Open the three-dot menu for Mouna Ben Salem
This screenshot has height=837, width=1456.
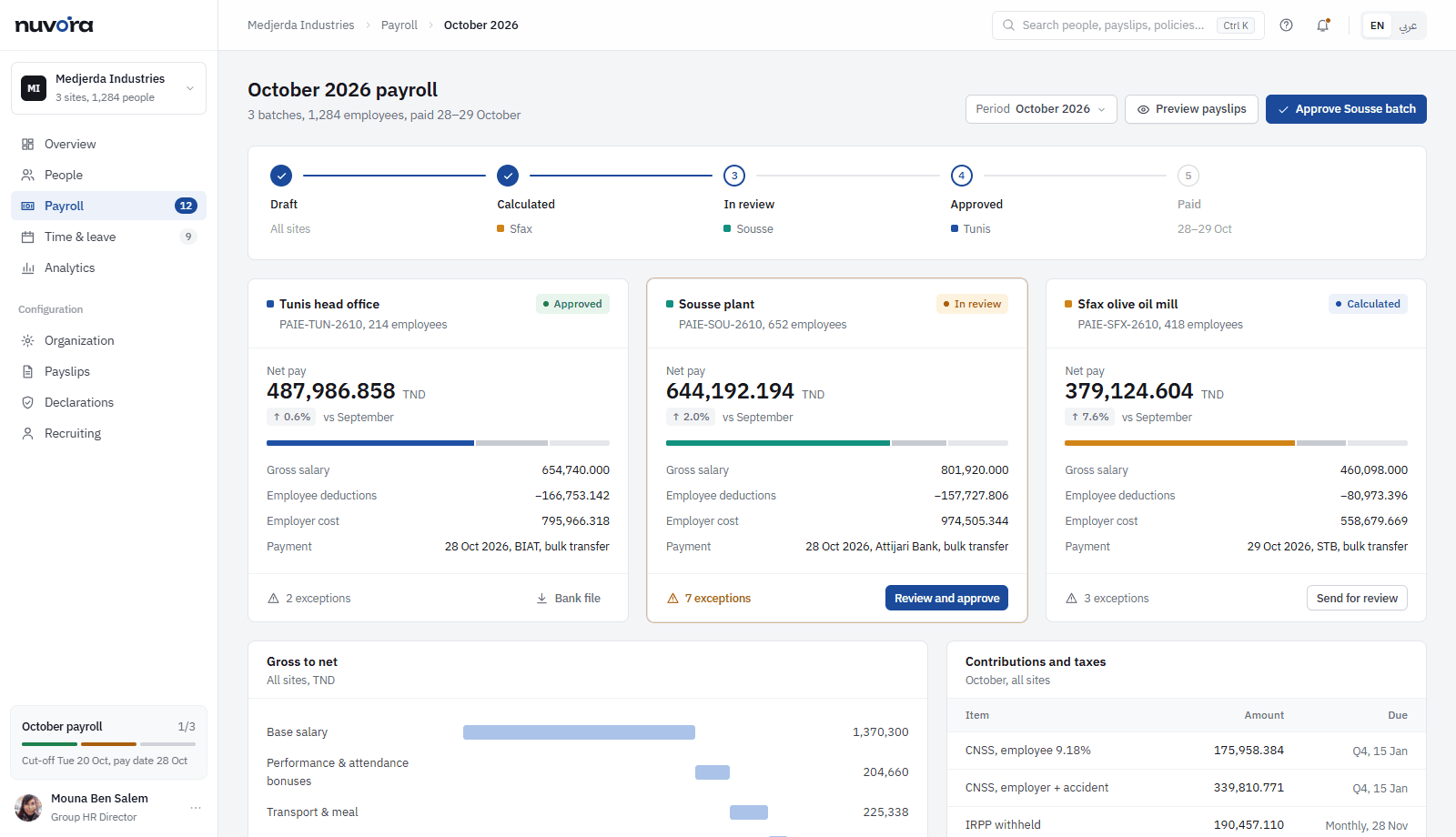(x=196, y=808)
